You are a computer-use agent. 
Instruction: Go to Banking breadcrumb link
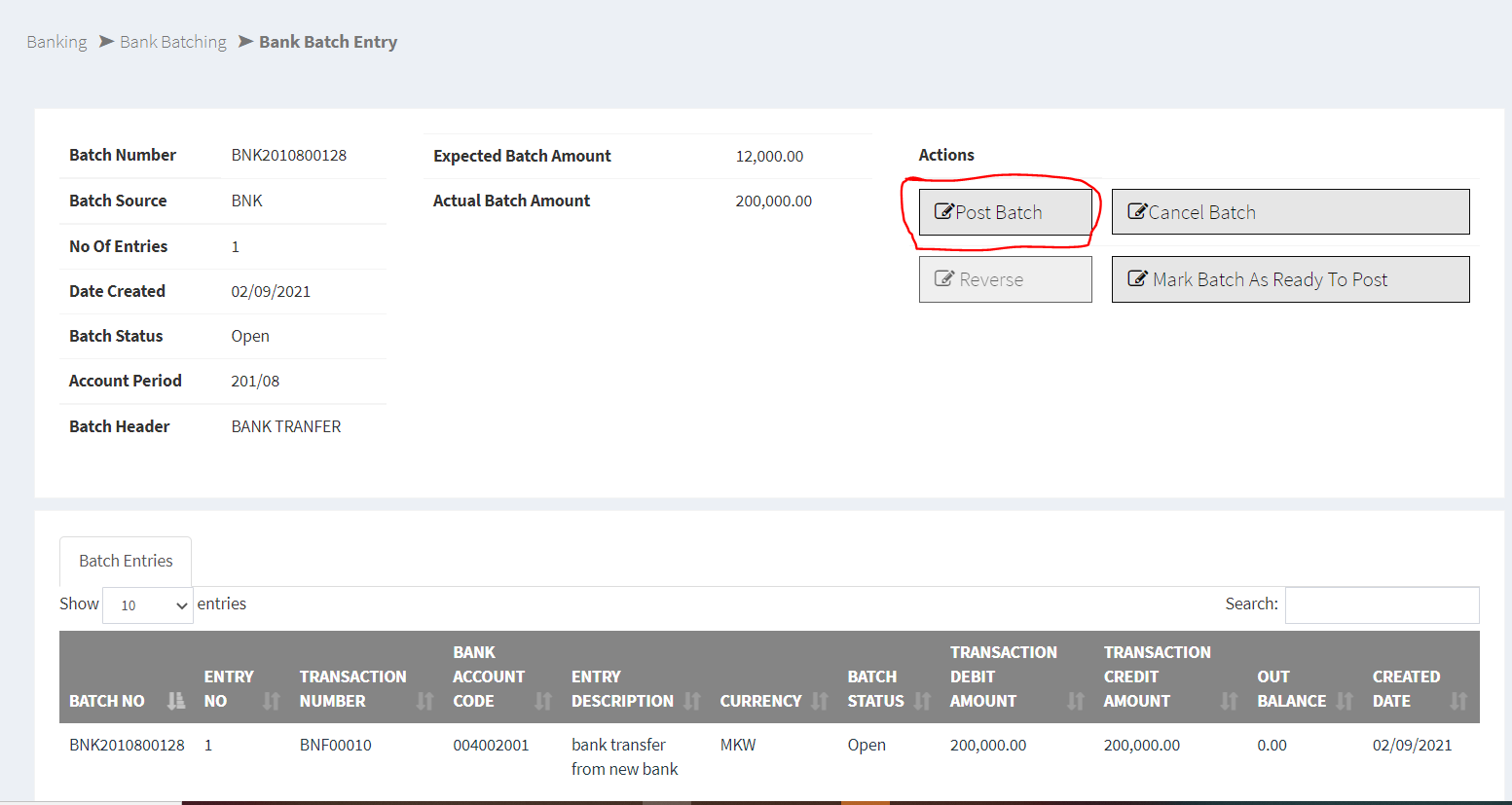(56, 42)
